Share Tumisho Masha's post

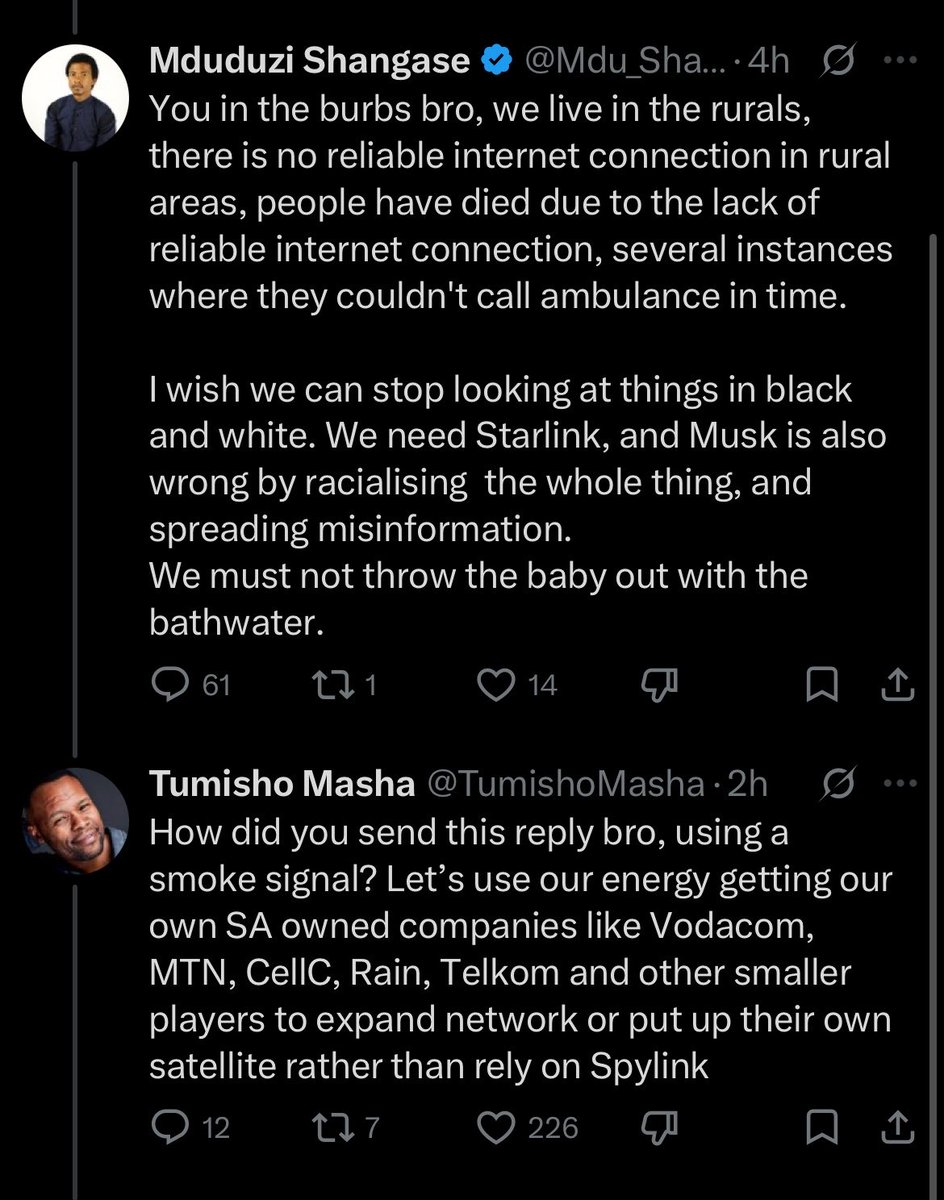(x=897, y=1128)
